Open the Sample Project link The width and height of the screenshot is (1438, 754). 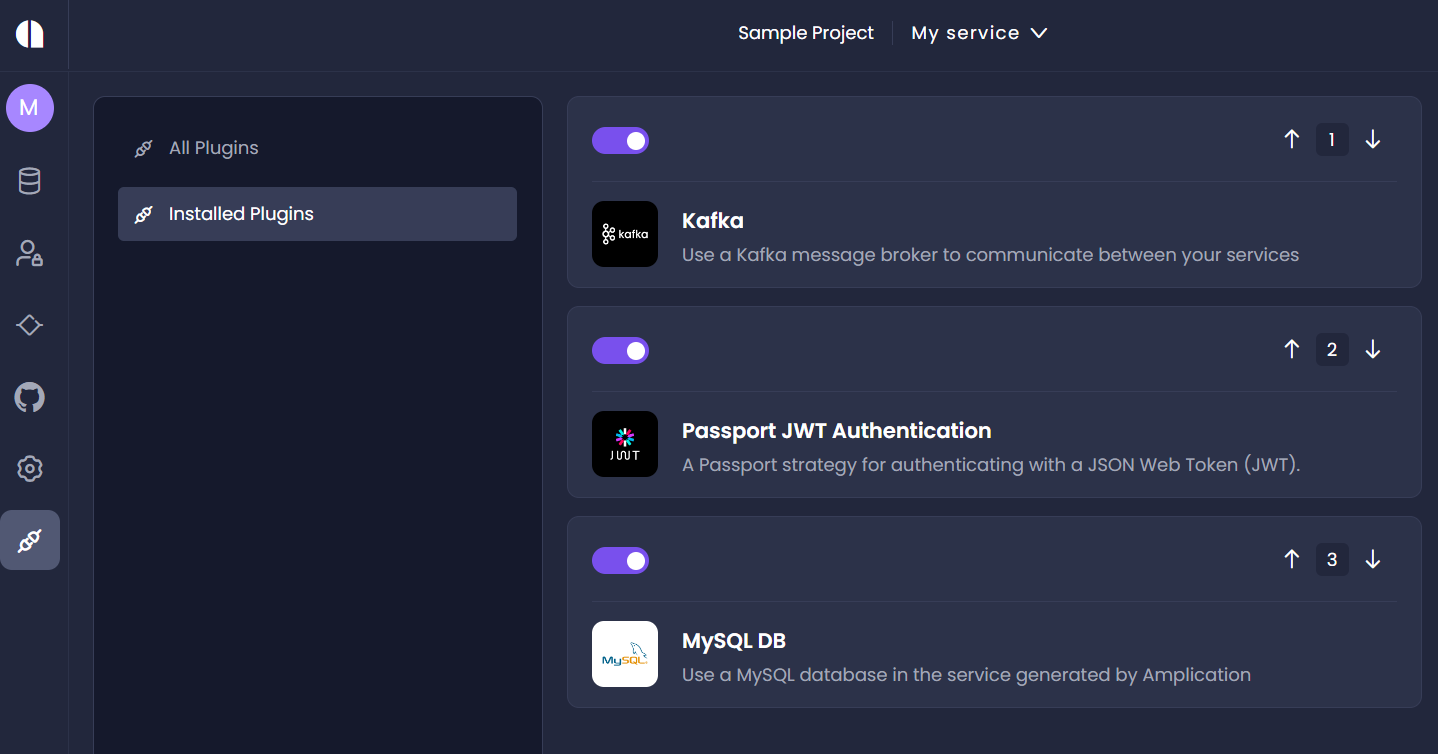805,33
